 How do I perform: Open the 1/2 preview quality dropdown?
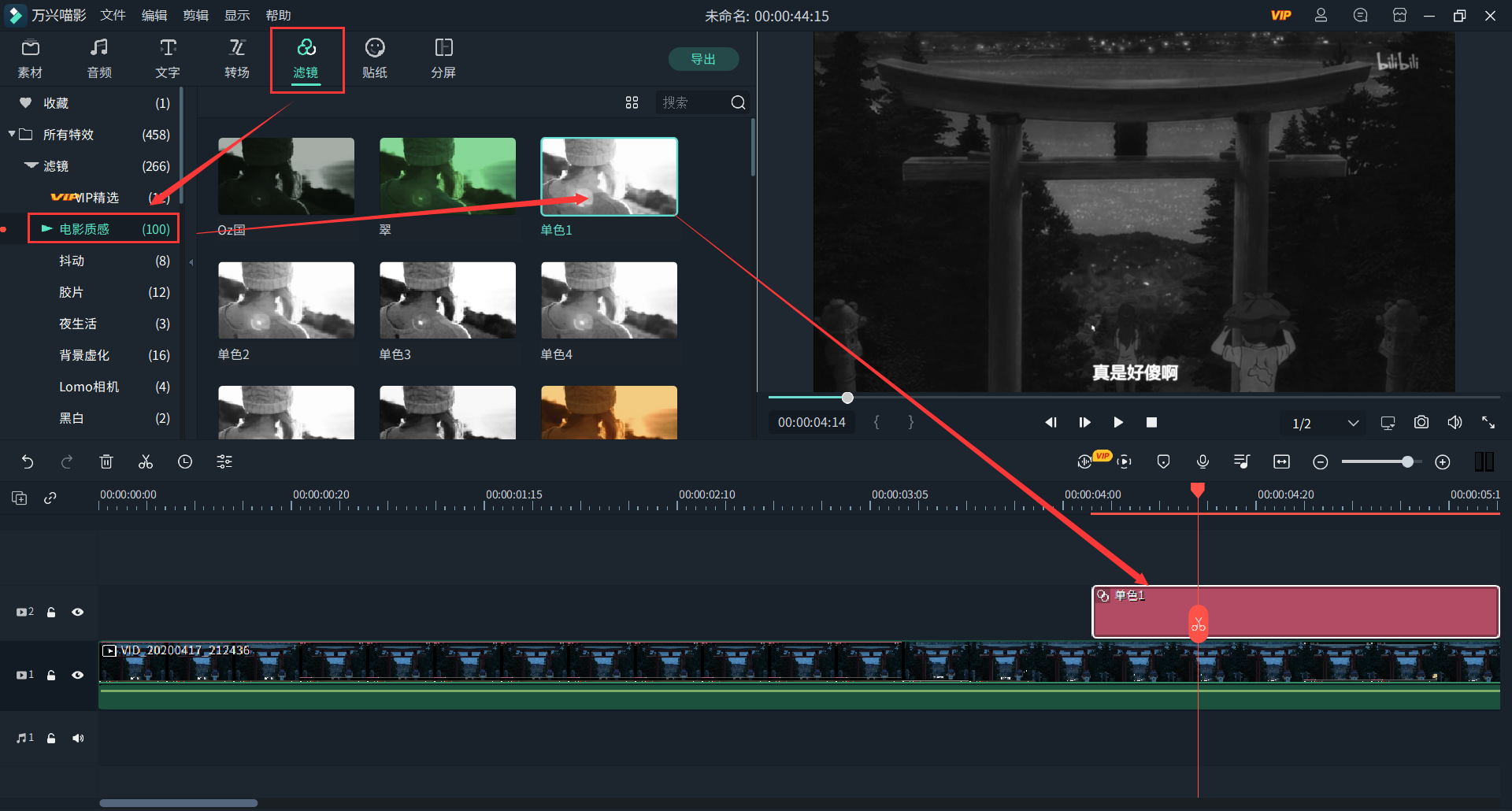tap(1325, 424)
